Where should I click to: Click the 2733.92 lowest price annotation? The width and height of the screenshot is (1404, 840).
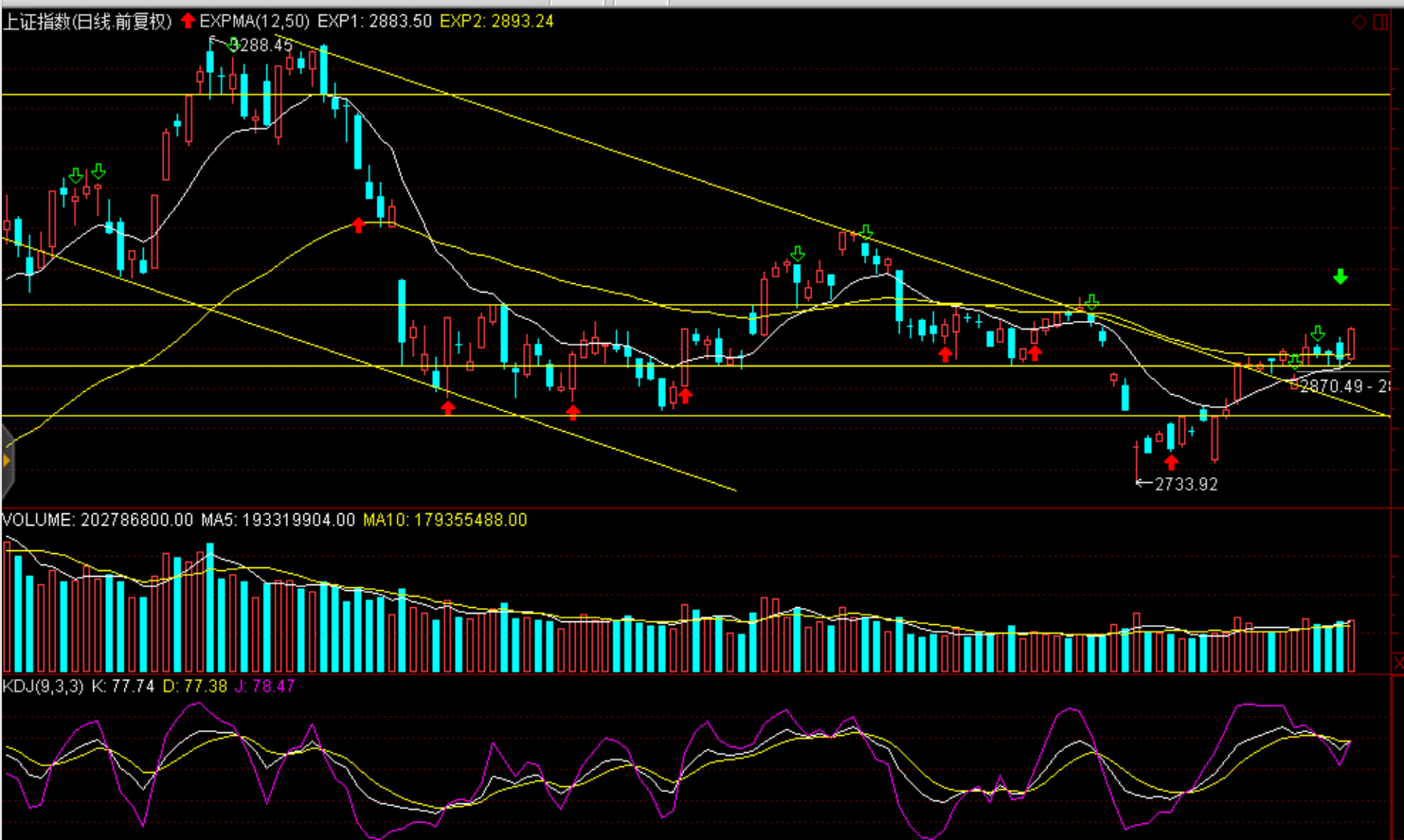click(1186, 484)
